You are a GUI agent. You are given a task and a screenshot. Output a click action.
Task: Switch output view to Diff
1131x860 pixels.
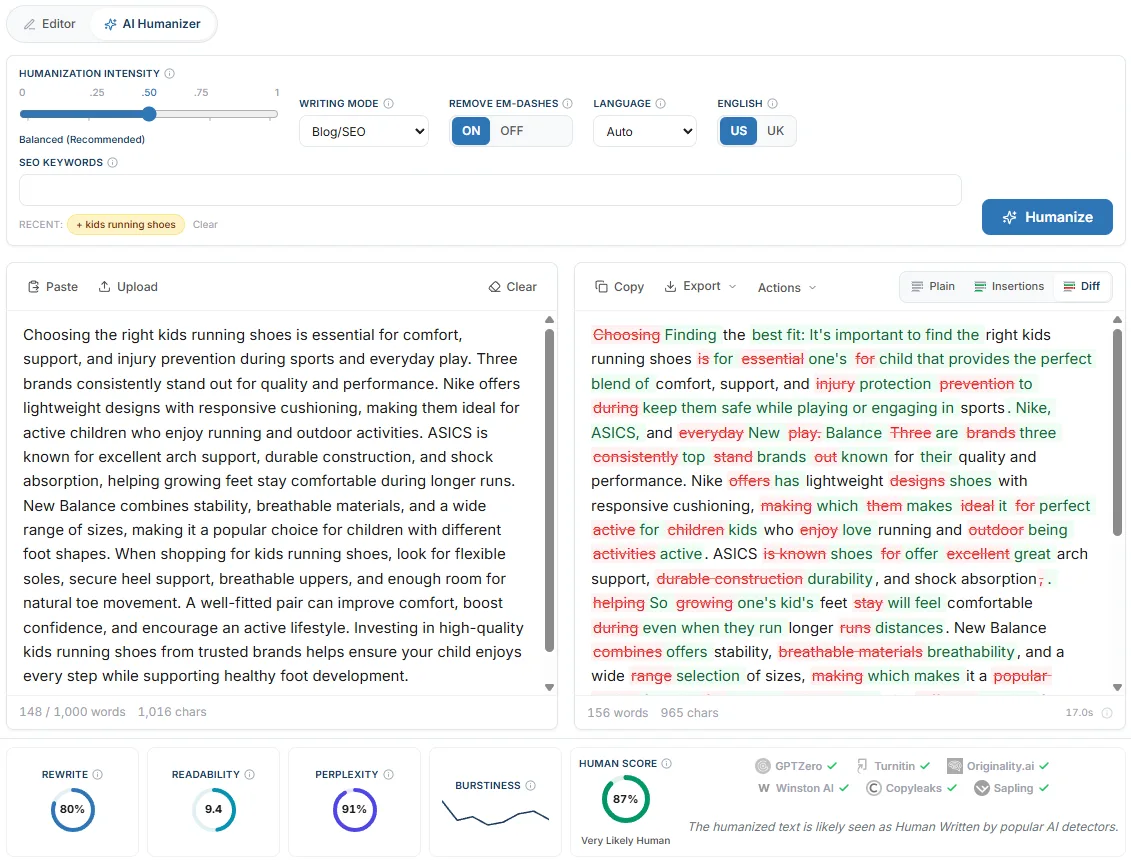tap(1081, 286)
